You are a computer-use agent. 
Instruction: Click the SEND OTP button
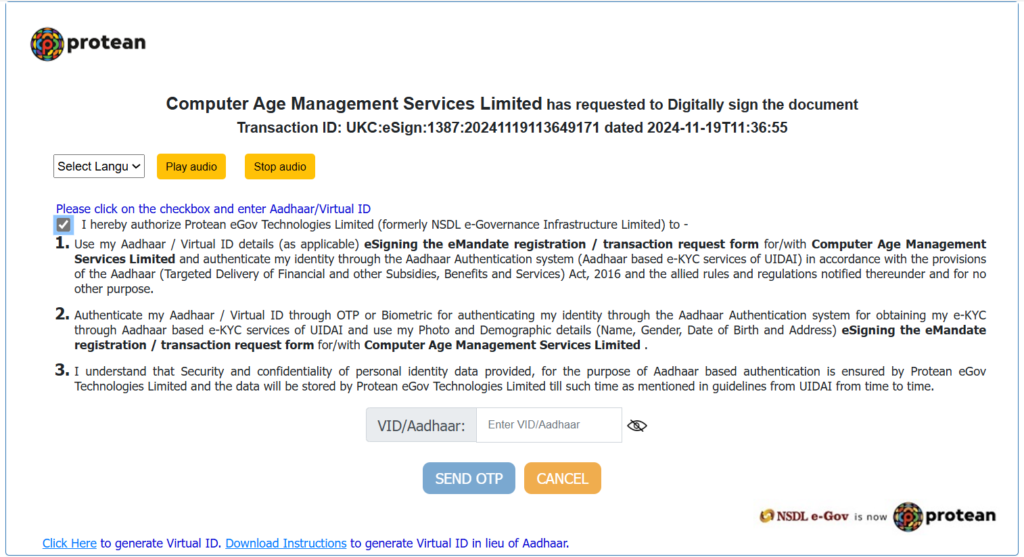pyautogui.click(x=469, y=479)
